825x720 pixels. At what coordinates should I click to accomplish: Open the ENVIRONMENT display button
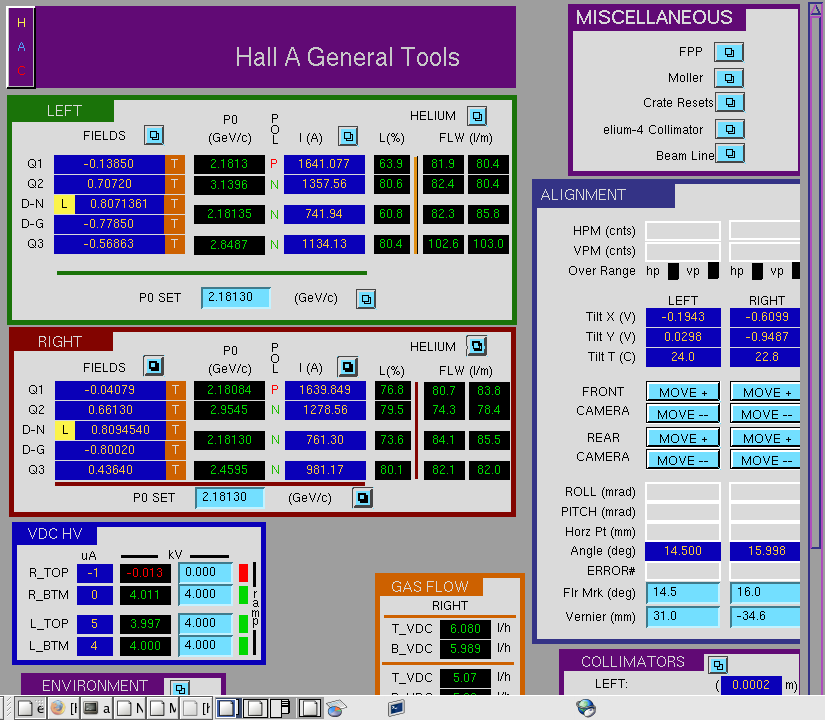[x=180, y=688]
